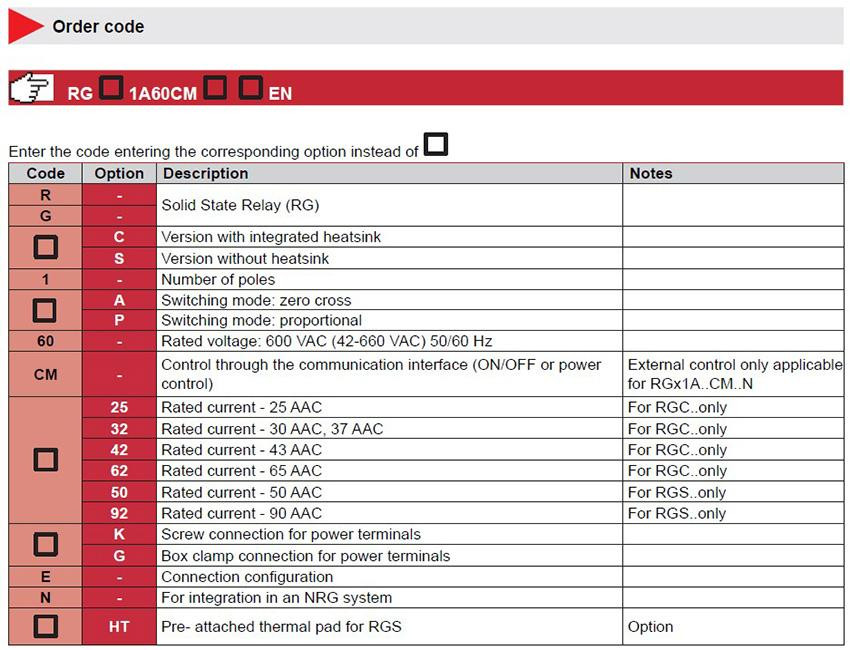Select option 'A' for zero cross
The height and width of the screenshot is (650, 850).
click(119, 300)
